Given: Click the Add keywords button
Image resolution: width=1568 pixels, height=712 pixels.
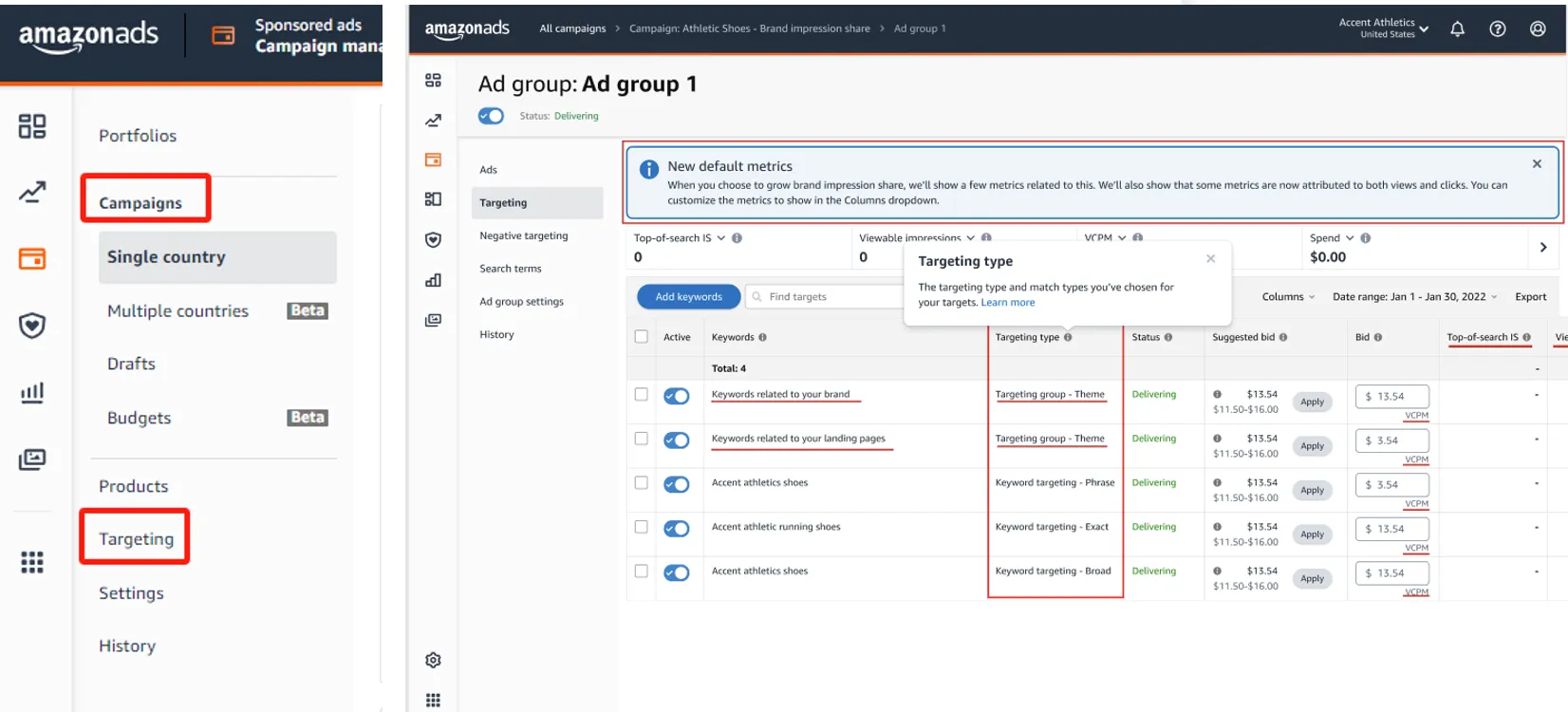Looking at the screenshot, I should coord(689,297).
